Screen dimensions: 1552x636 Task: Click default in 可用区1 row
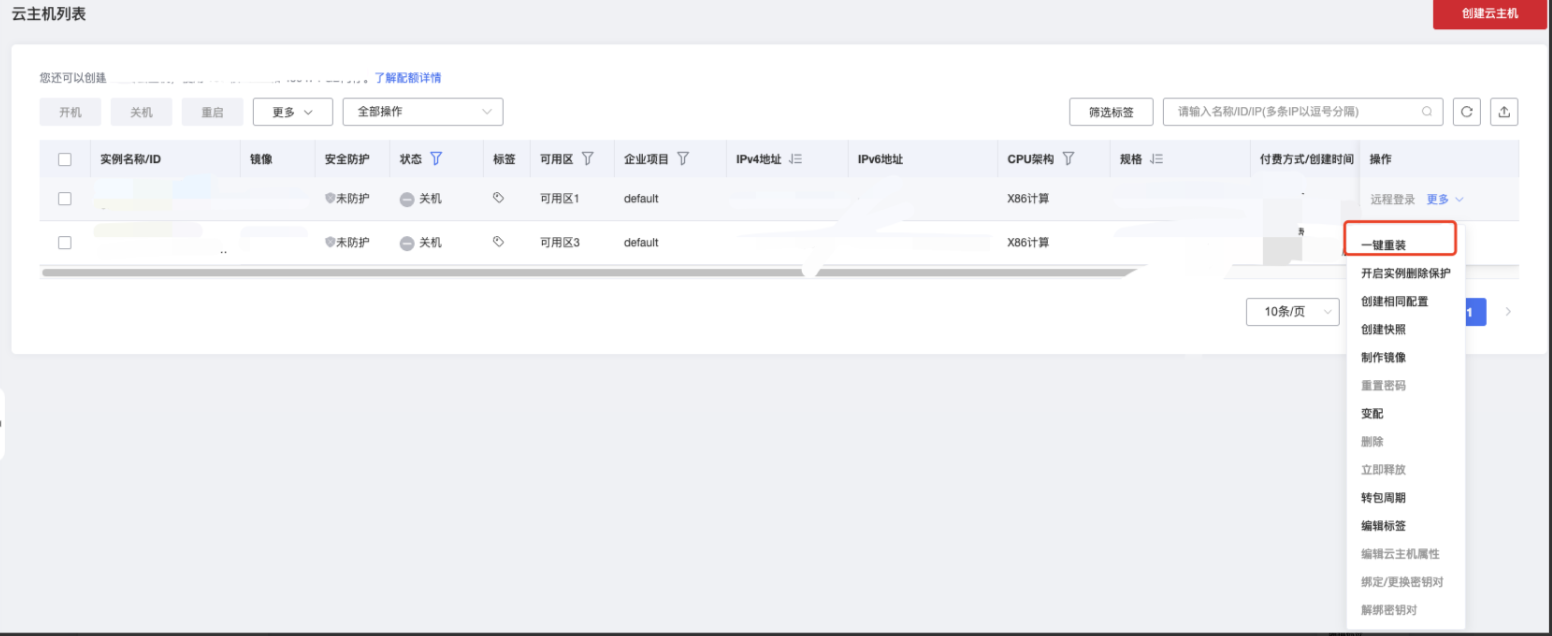coord(641,199)
